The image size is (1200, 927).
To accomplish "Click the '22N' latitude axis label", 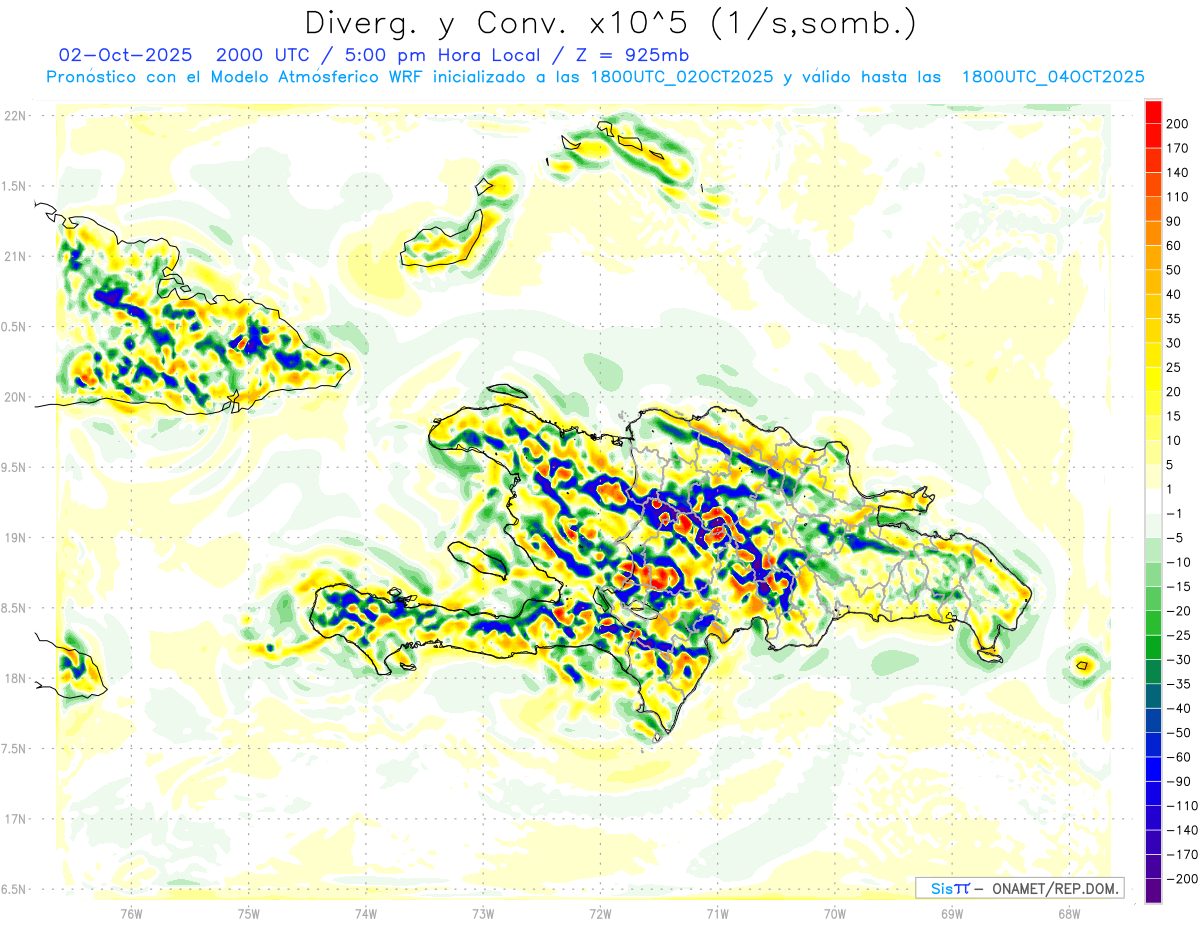I will tap(14, 116).
